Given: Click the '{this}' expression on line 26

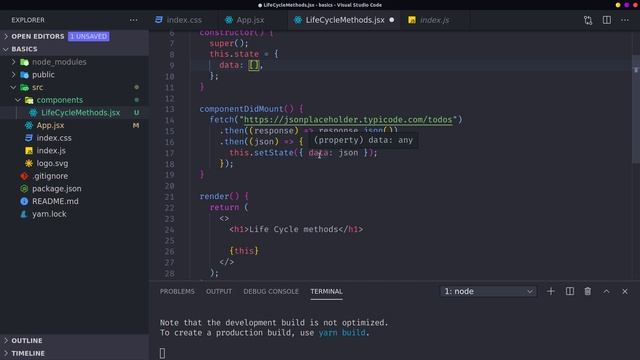Looking at the screenshot, I should tap(244, 251).
